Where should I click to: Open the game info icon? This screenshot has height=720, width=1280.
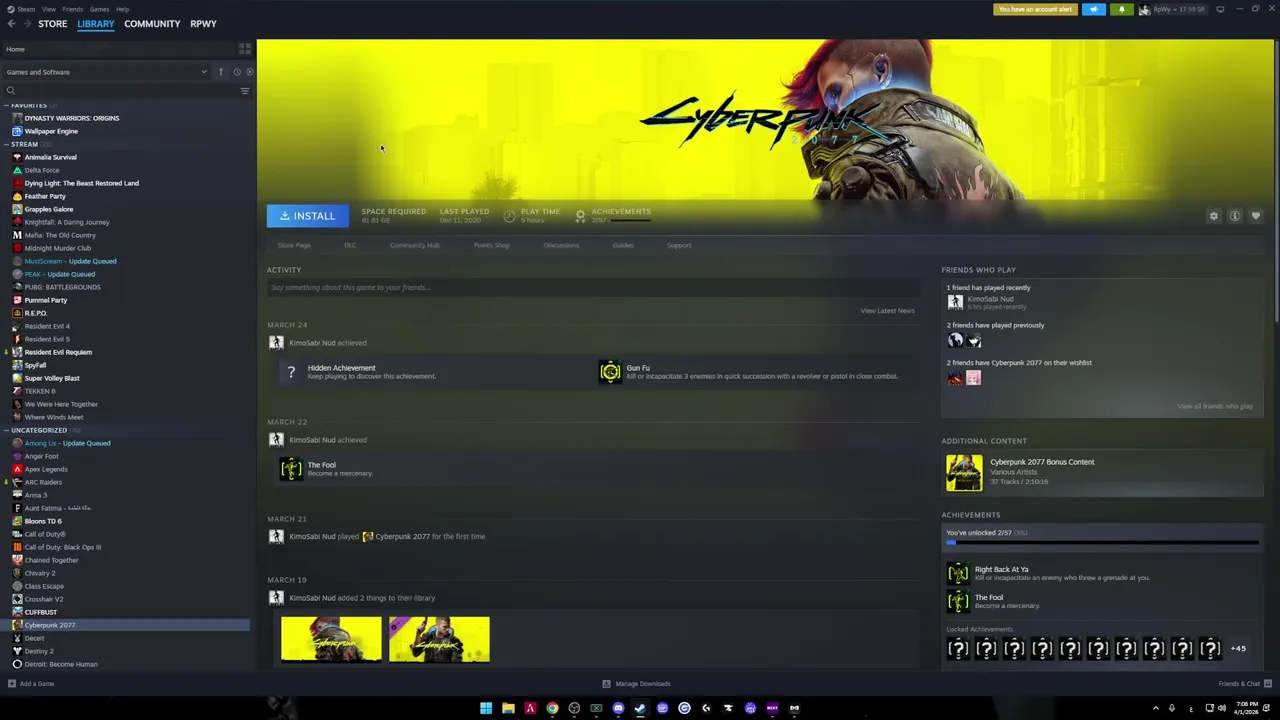1235,216
